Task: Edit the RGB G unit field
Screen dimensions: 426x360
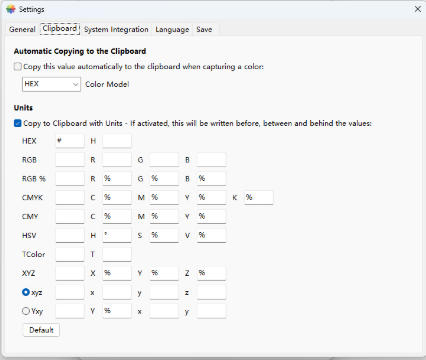Action: [x=164, y=160]
